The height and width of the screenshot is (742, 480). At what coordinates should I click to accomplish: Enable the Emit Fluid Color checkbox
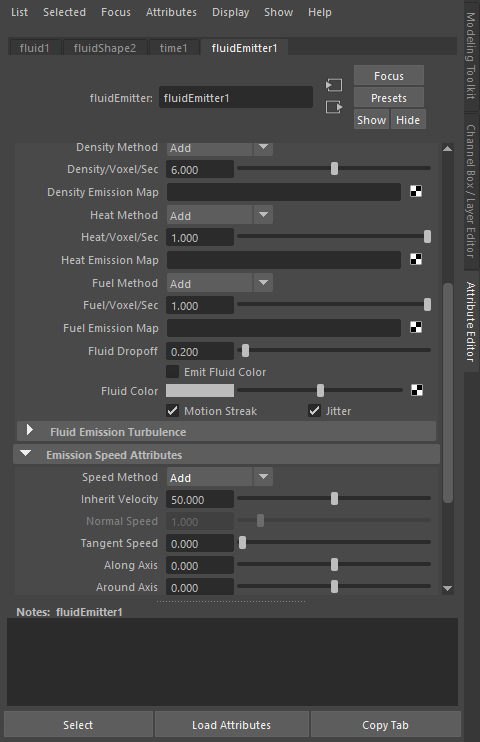[172, 371]
